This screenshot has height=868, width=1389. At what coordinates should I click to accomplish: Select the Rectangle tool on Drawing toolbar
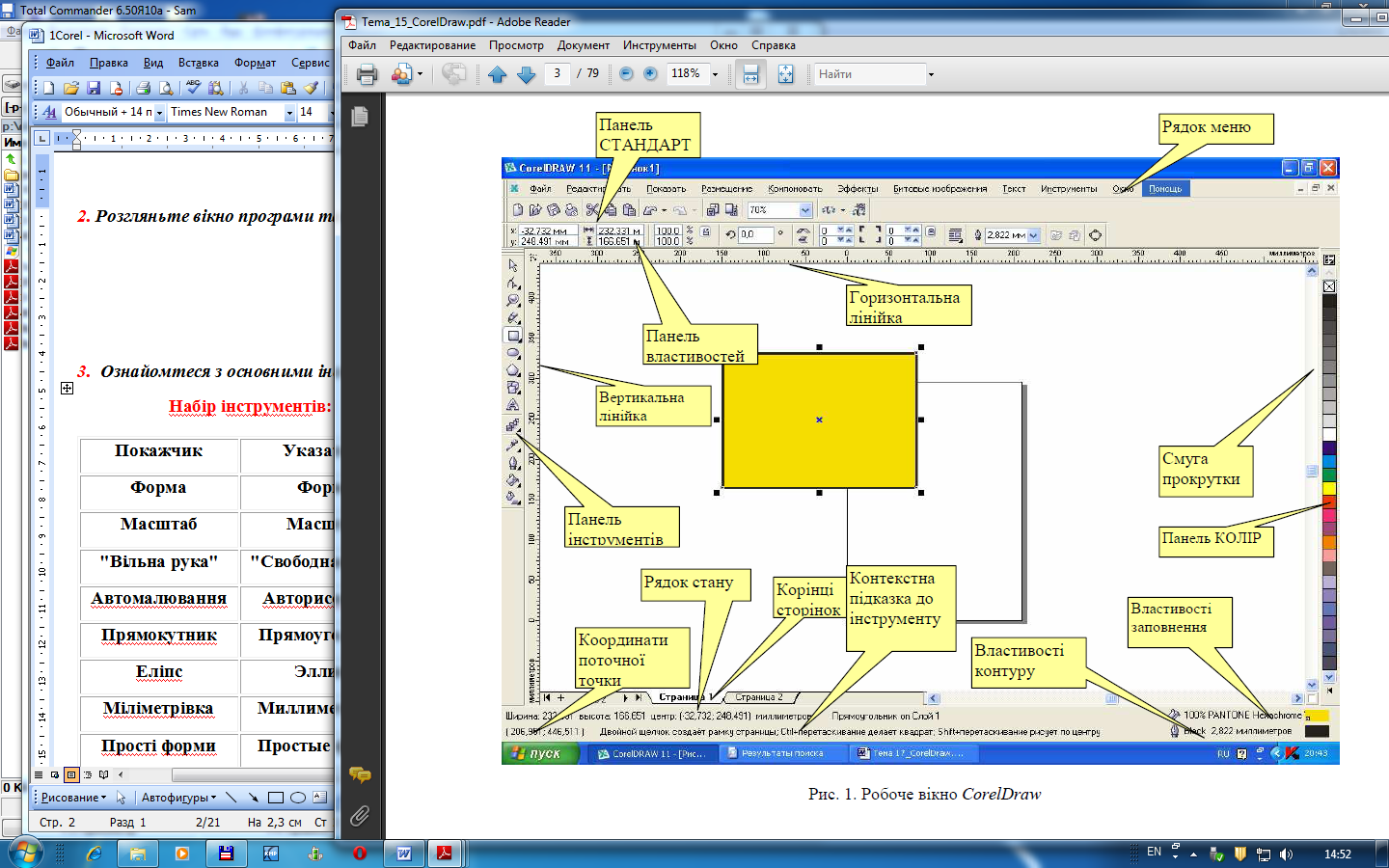click(276, 798)
